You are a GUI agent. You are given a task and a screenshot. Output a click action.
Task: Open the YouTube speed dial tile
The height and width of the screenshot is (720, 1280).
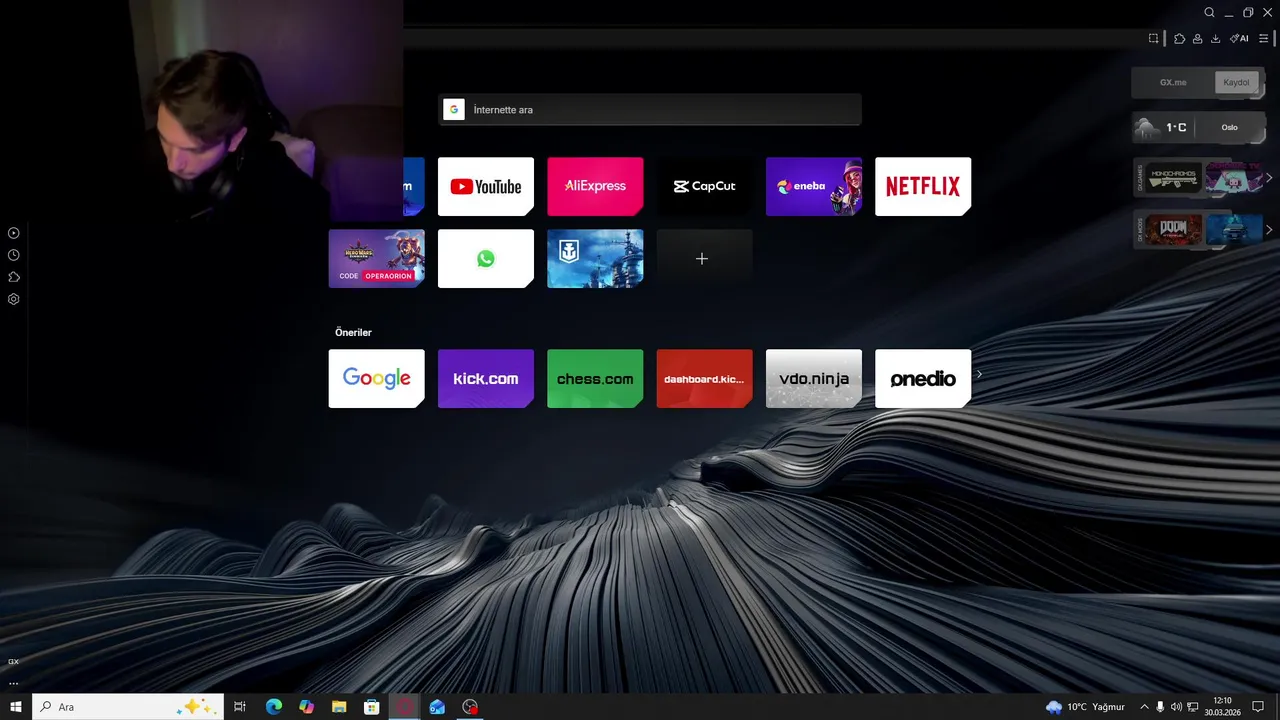click(485, 186)
